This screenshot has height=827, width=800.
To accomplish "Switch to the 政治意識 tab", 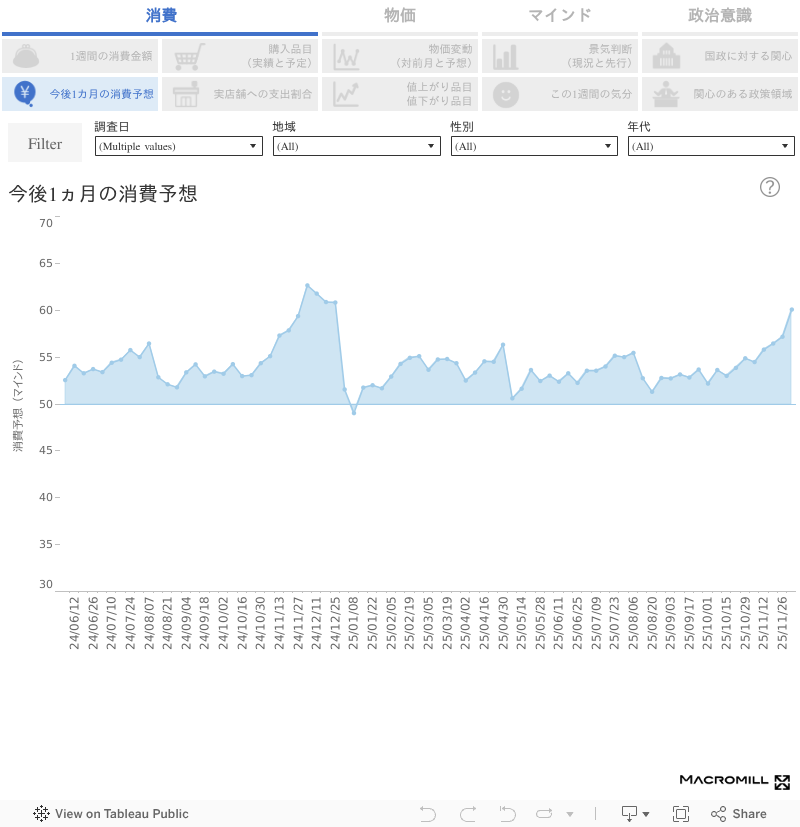I will pyautogui.click(x=719, y=15).
